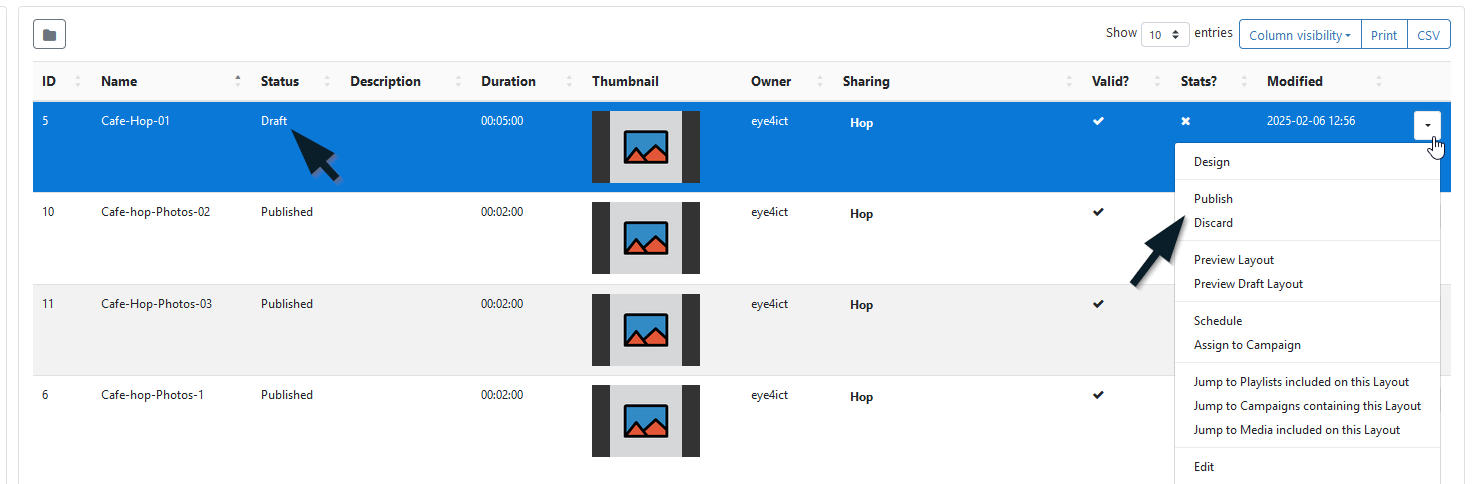The width and height of the screenshot is (1479, 484).
Task: Open thumbnail of Cafe-Hop-01 layout
Action: [646, 147]
